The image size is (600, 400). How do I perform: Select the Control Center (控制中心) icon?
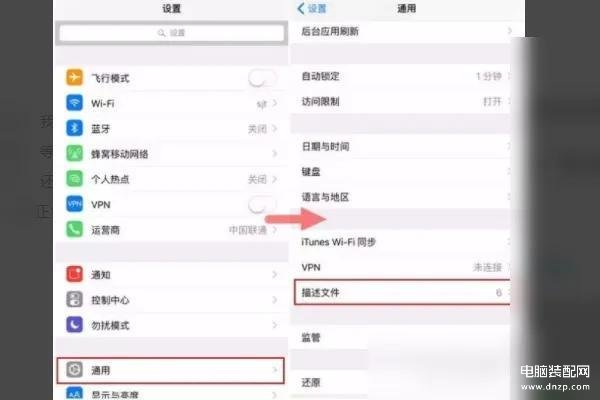(74, 299)
